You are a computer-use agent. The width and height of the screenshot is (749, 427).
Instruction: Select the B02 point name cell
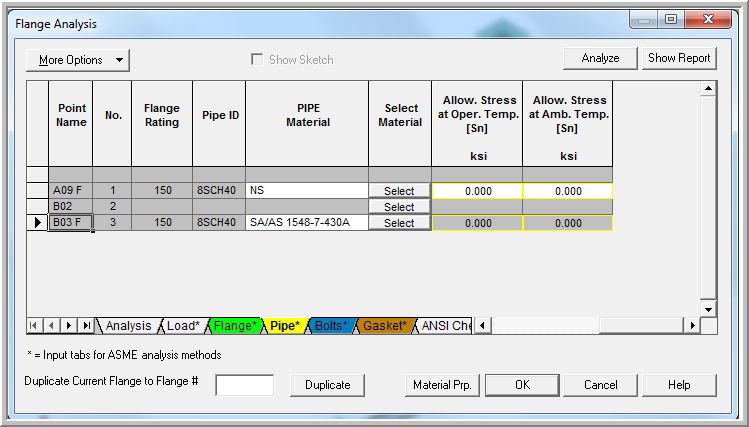[70, 206]
